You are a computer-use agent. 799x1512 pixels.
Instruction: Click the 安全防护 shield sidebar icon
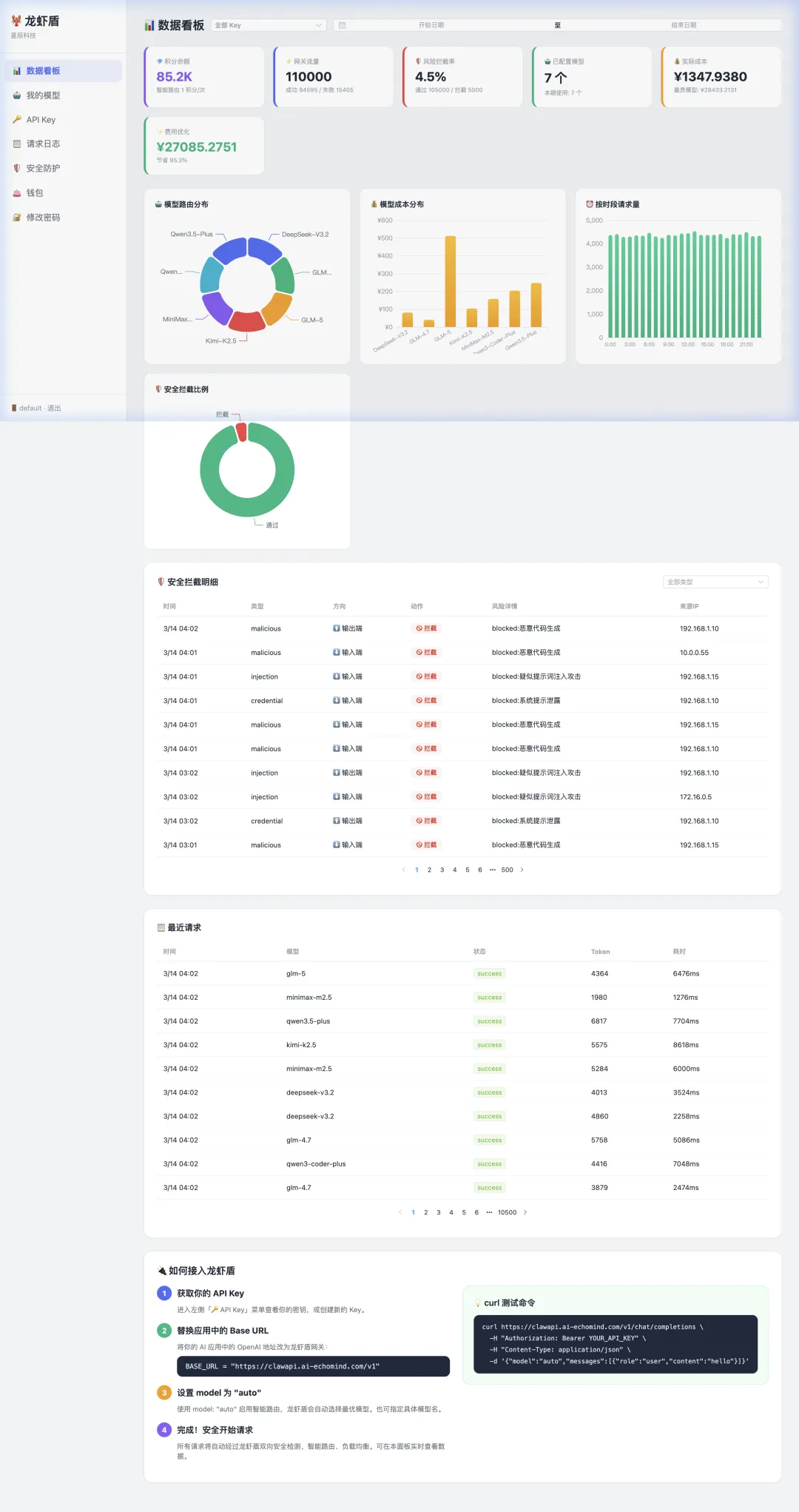point(17,169)
